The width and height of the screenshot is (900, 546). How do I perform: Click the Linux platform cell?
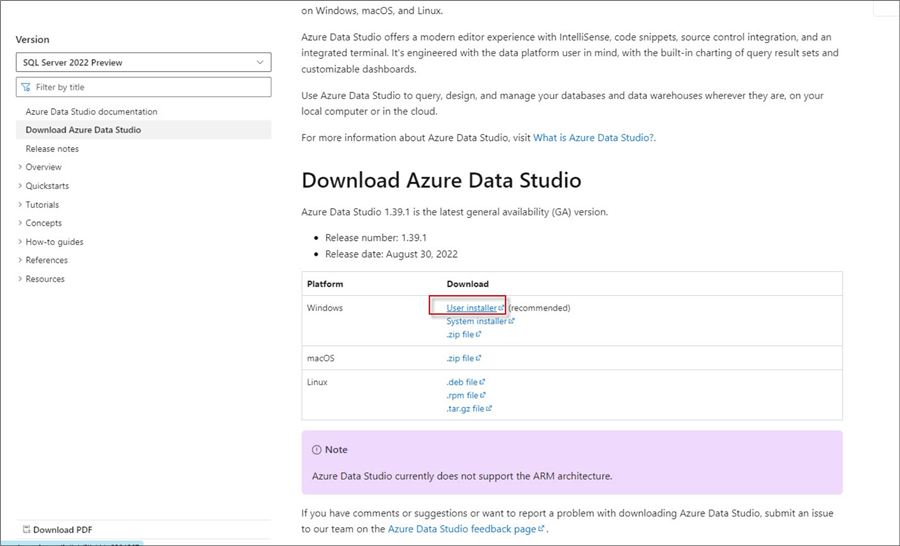[x=317, y=382]
